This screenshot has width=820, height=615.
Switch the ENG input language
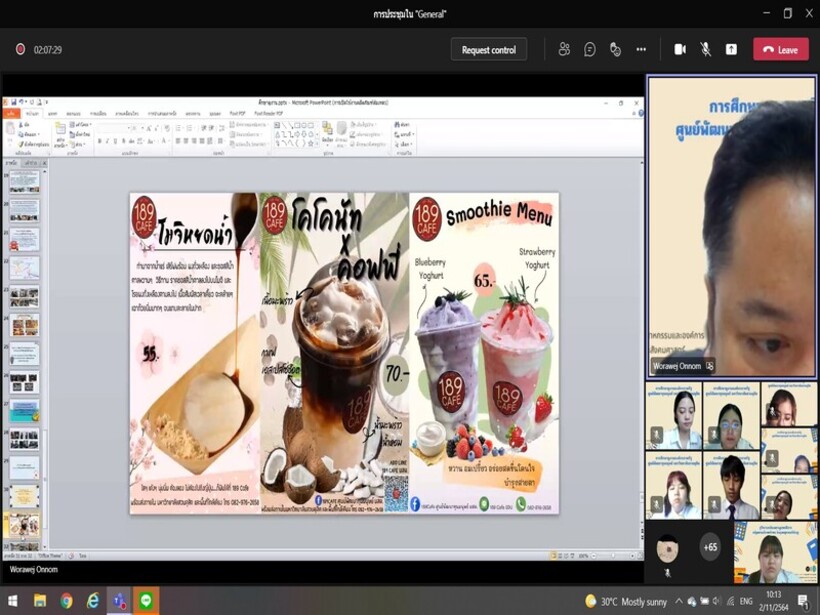pyautogui.click(x=746, y=601)
